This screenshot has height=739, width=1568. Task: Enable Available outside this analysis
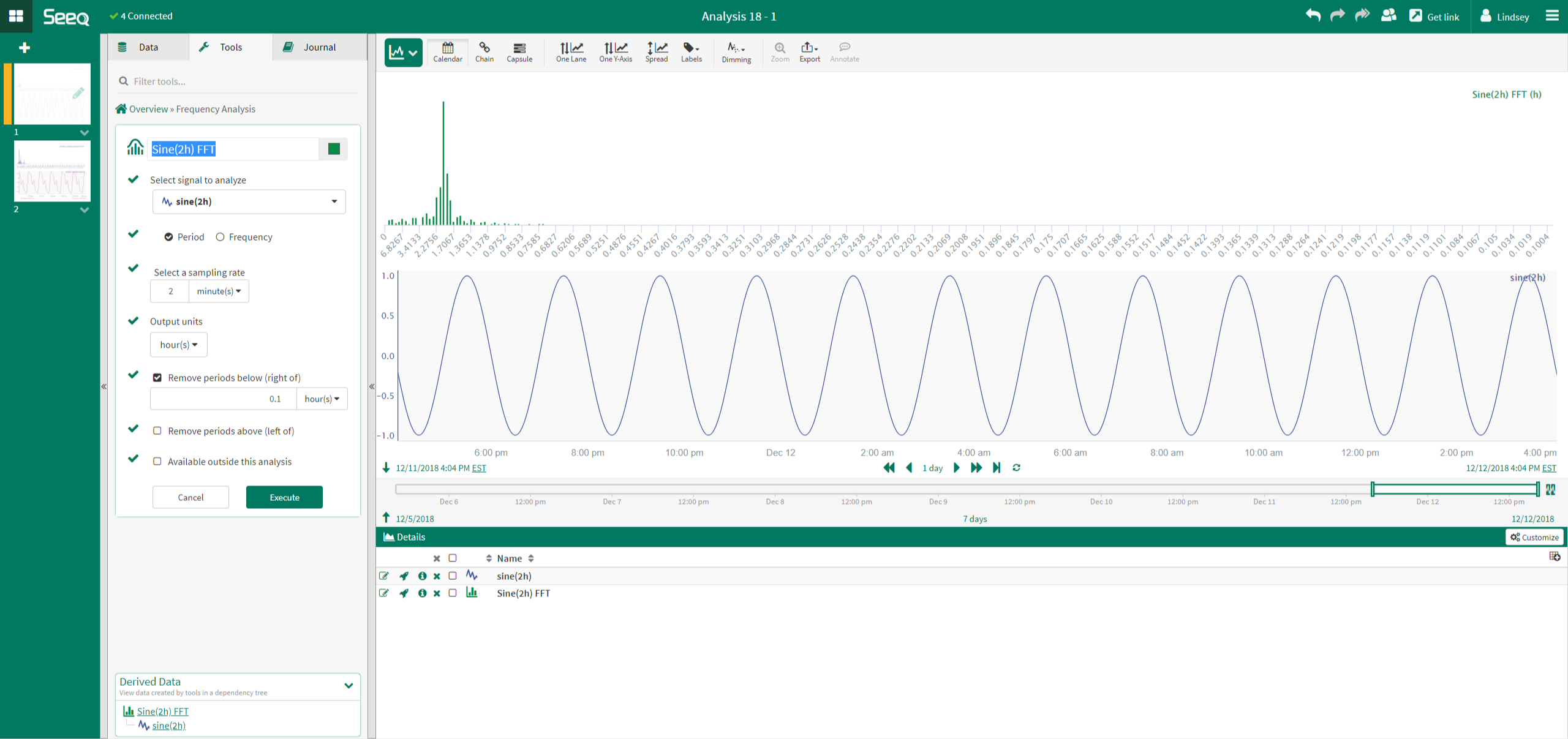click(157, 461)
